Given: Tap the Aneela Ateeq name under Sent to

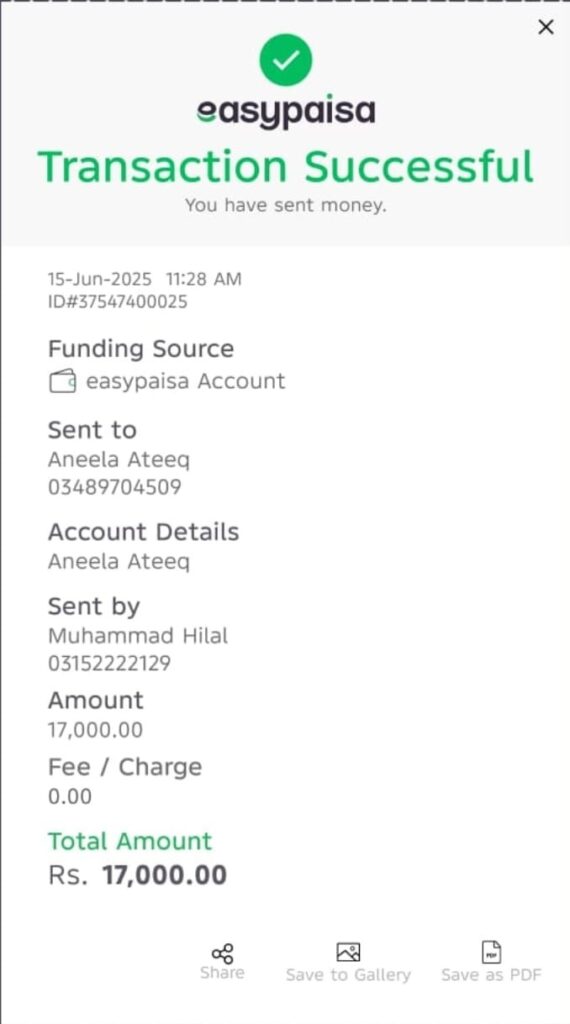Looking at the screenshot, I should pyautogui.click(x=119, y=460).
